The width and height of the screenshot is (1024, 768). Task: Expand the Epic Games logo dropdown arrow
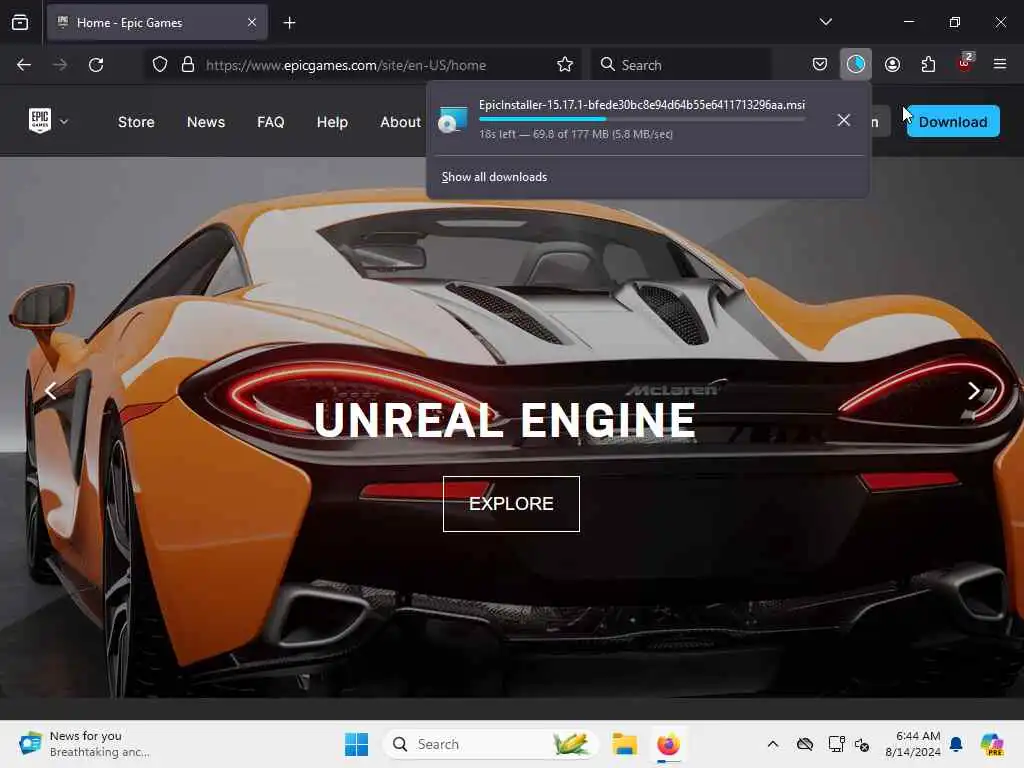click(64, 121)
